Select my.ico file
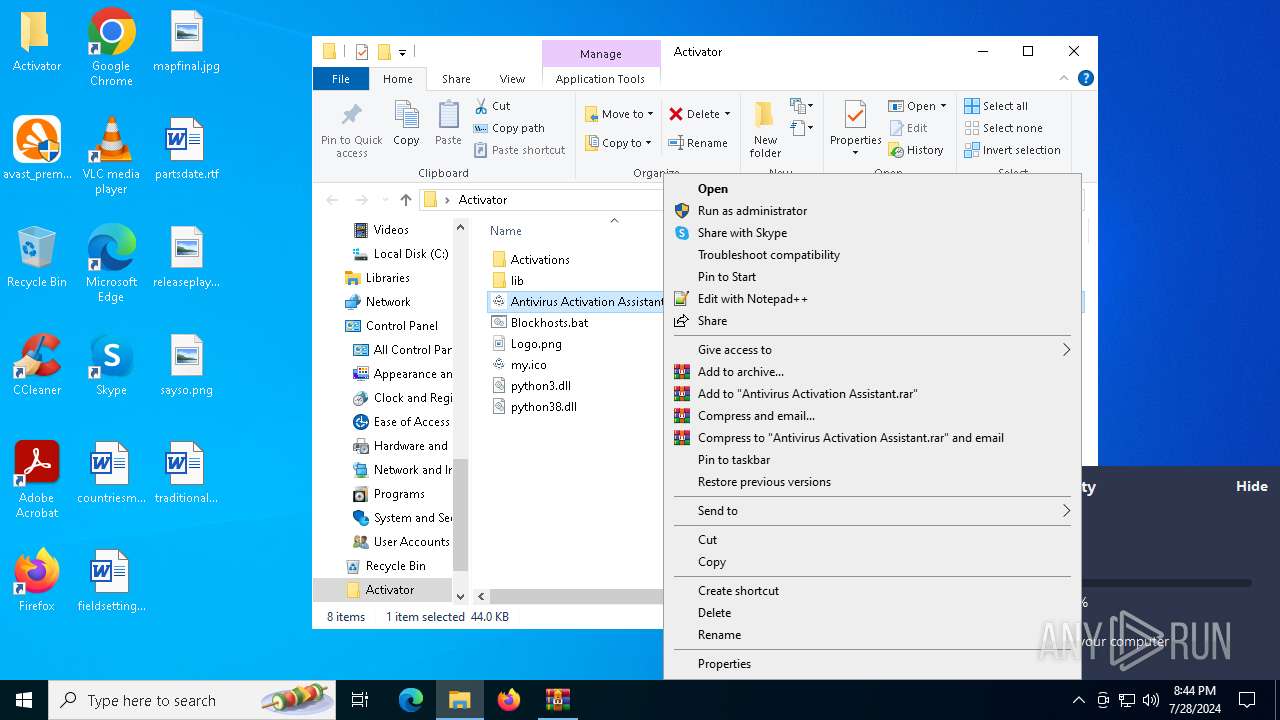This screenshot has width=1280, height=720. click(528, 365)
